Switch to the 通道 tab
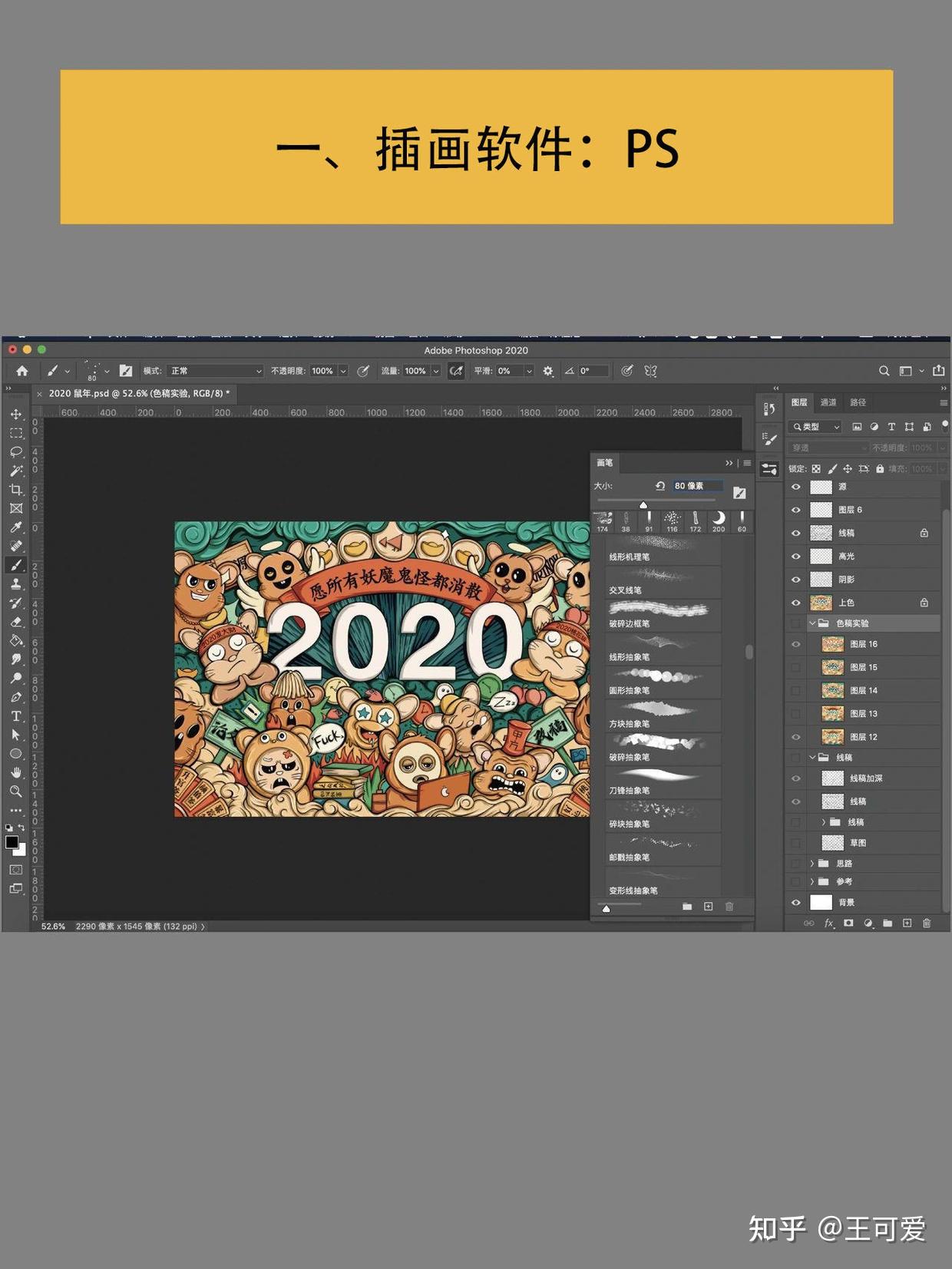The width and height of the screenshot is (952, 1269). point(828,402)
